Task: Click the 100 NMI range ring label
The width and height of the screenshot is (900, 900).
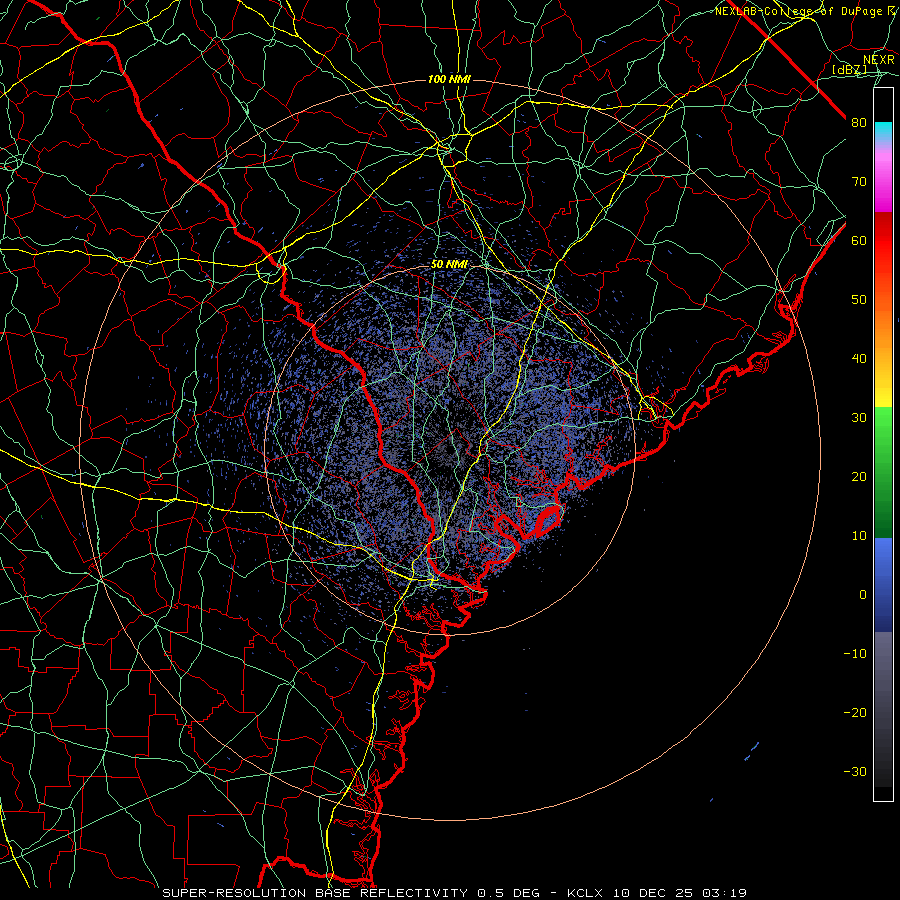Action: pos(449,79)
